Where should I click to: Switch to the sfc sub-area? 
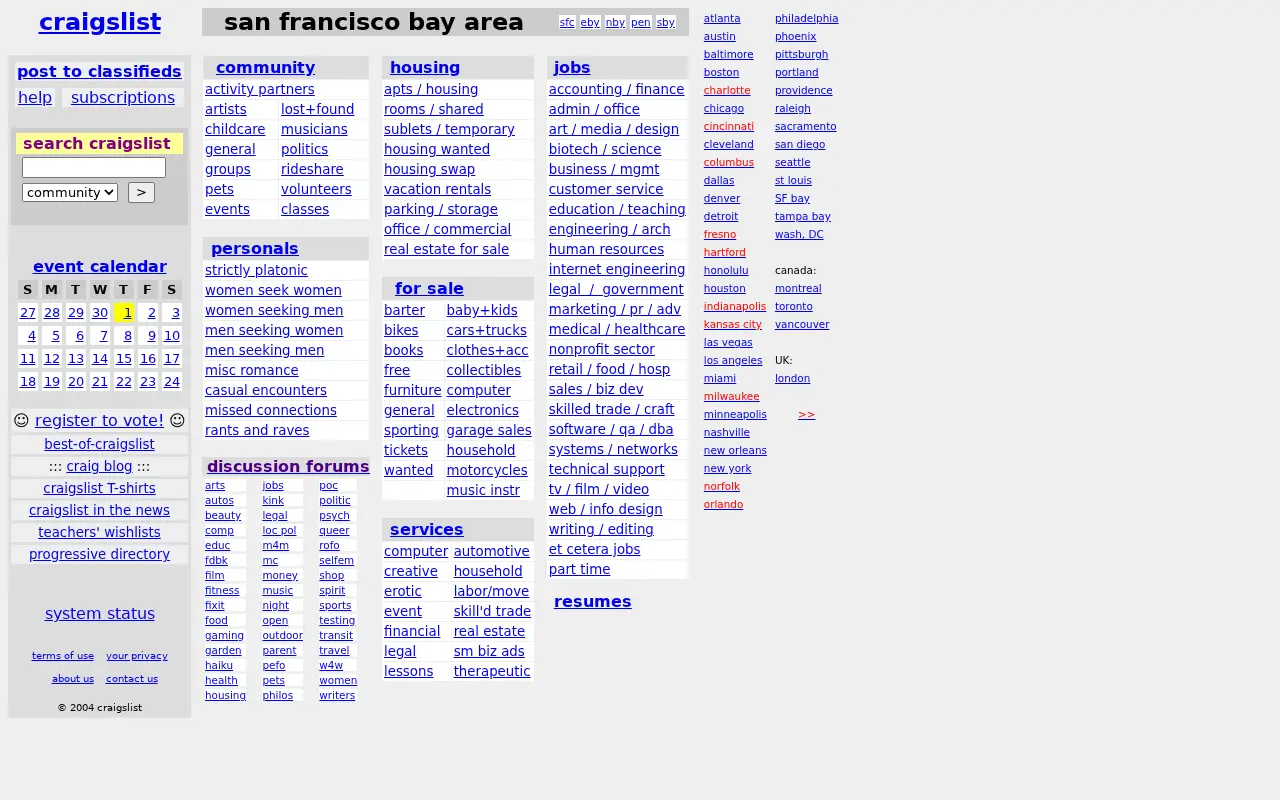[567, 22]
